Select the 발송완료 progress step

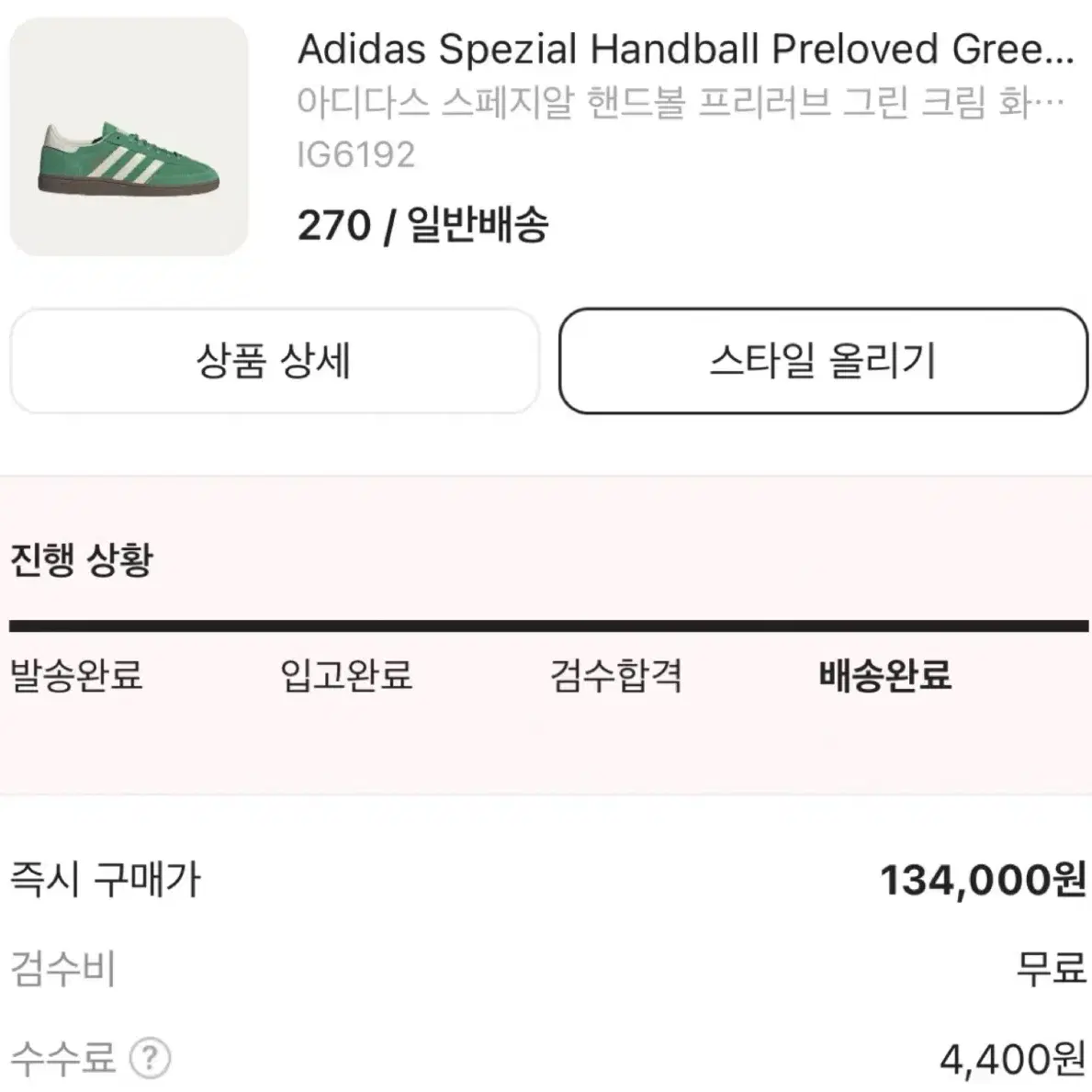click(x=76, y=675)
